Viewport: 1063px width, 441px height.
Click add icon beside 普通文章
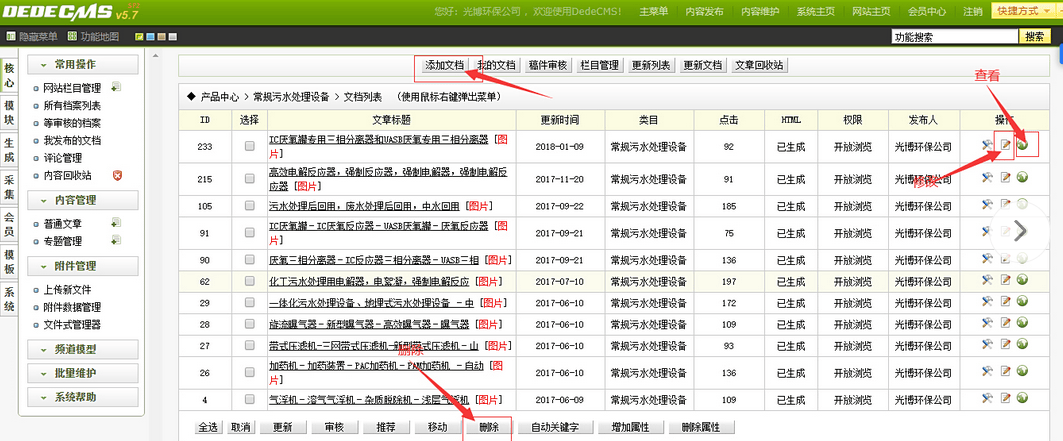(x=116, y=223)
